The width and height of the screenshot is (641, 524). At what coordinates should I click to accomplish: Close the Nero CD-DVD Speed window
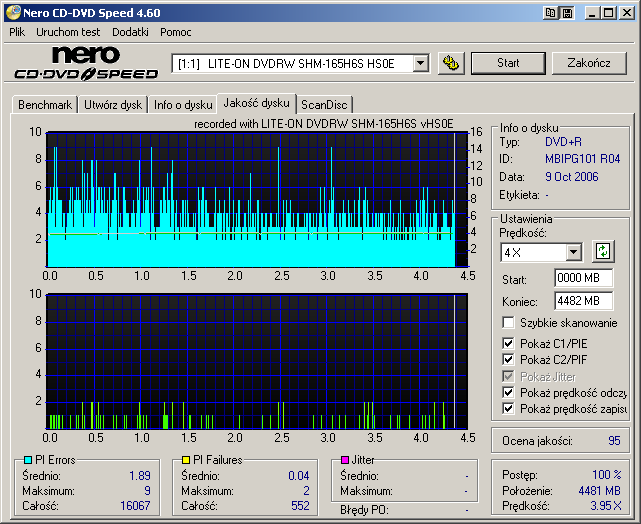pyautogui.click(x=627, y=13)
